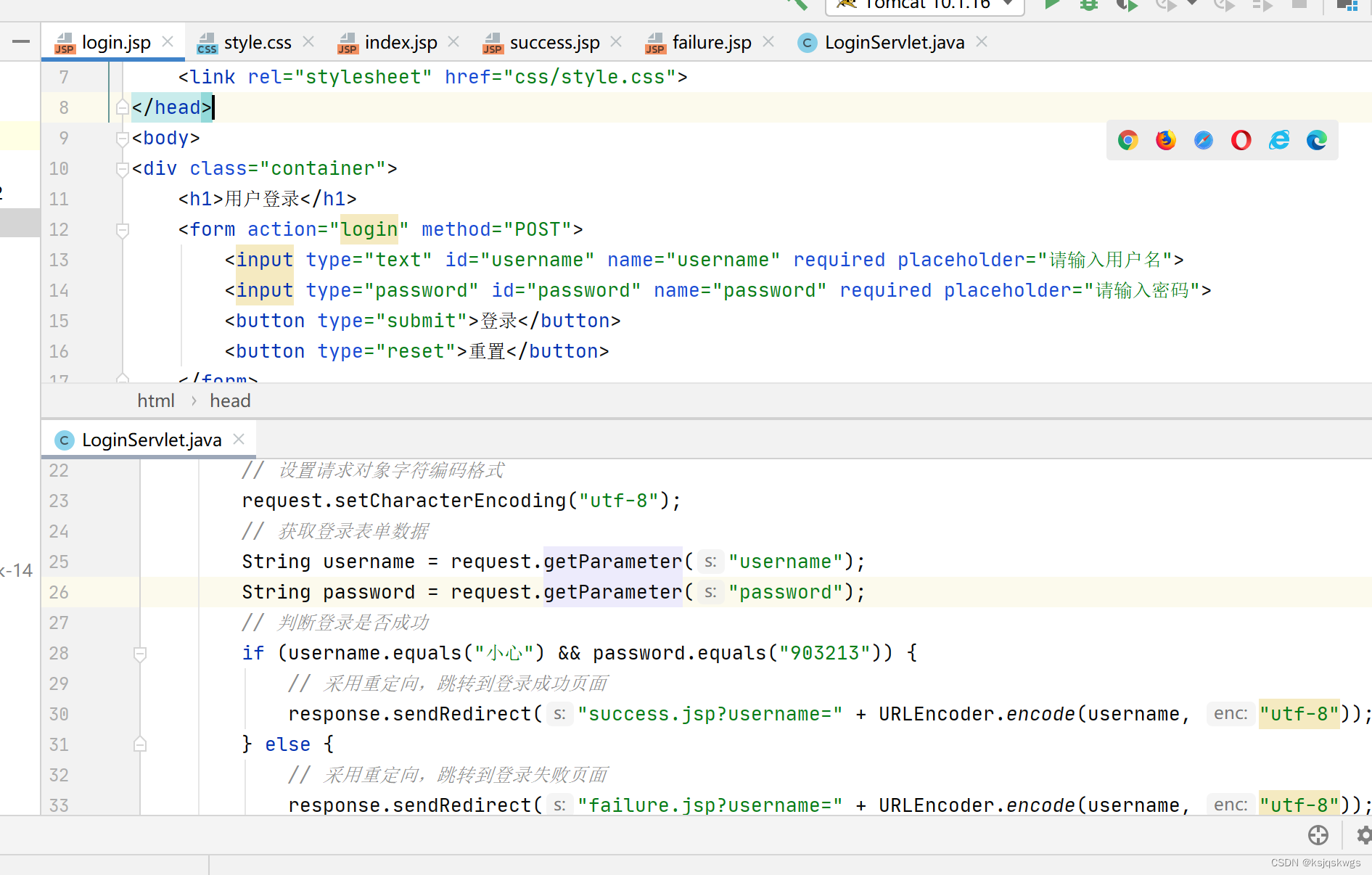Collapse the else block fold on line 31
The image size is (1372, 875).
140,745
